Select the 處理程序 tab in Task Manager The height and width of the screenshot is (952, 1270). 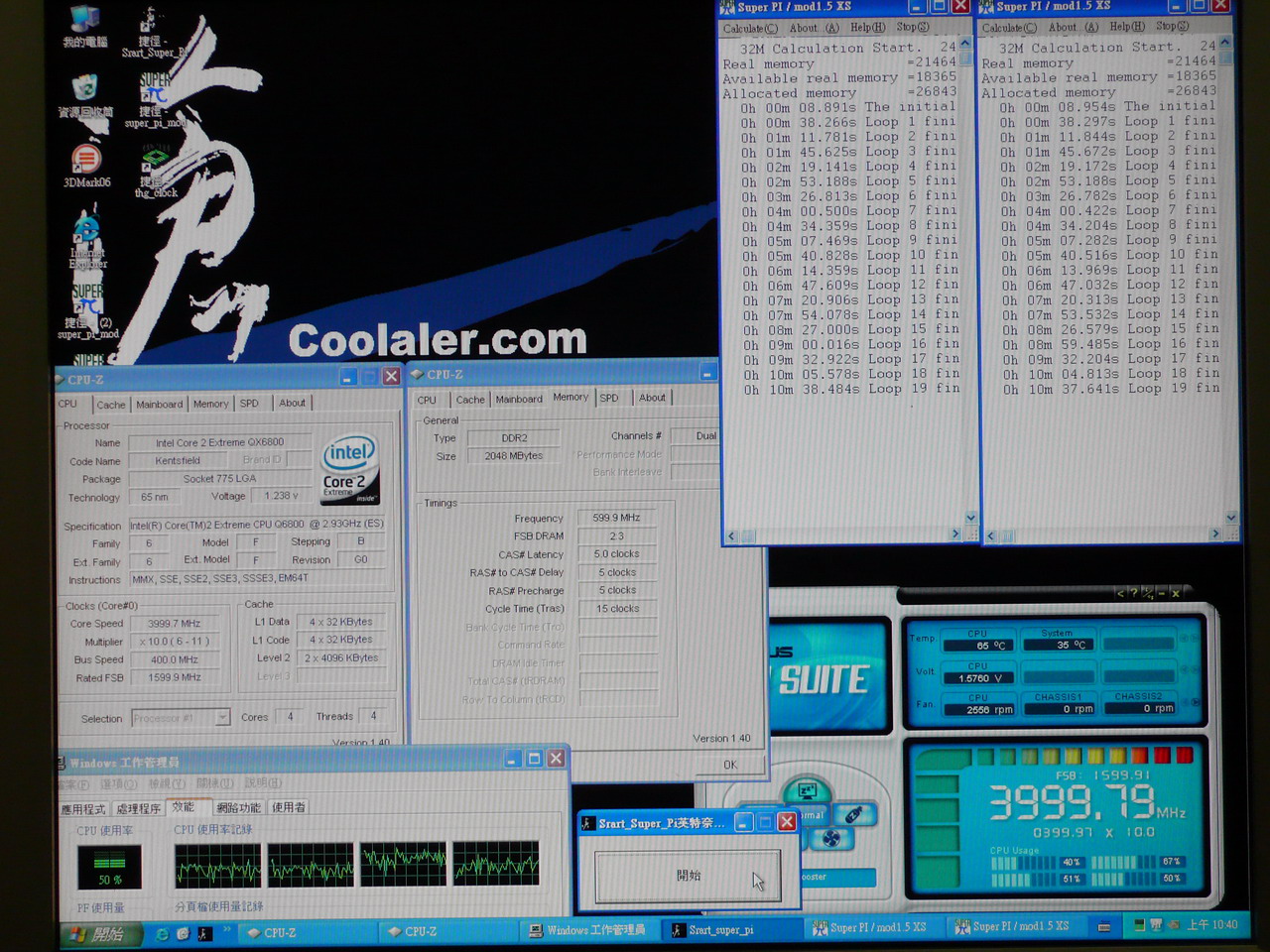pyautogui.click(x=138, y=809)
